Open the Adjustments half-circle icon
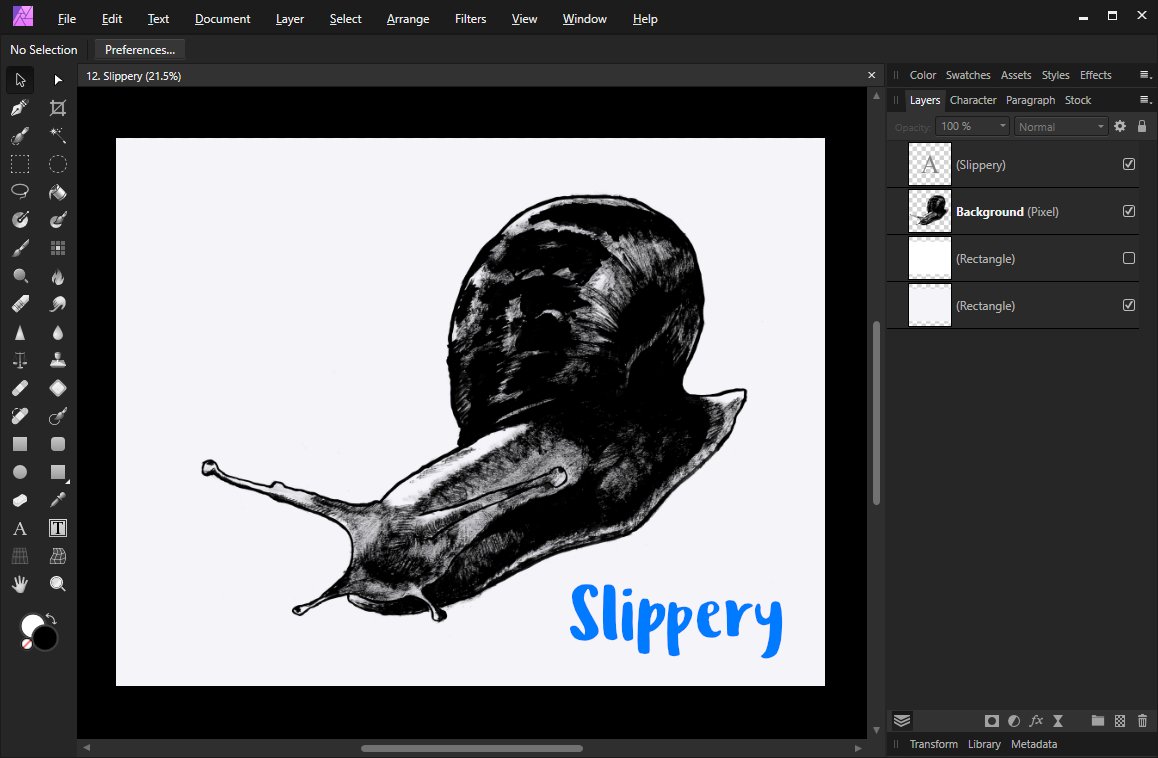 (x=1014, y=721)
